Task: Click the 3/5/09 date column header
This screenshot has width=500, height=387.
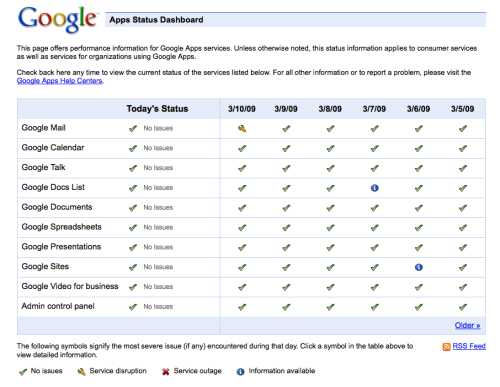Action: pos(462,109)
